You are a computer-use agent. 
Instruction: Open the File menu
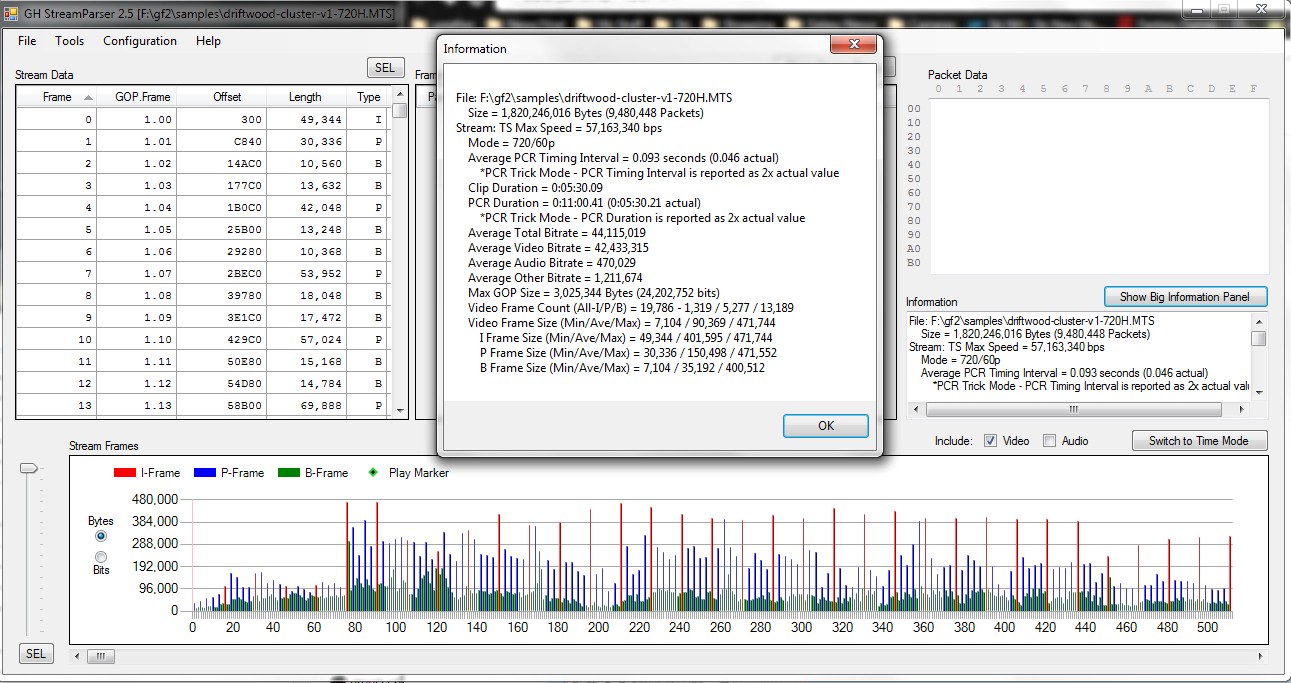click(x=27, y=41)
